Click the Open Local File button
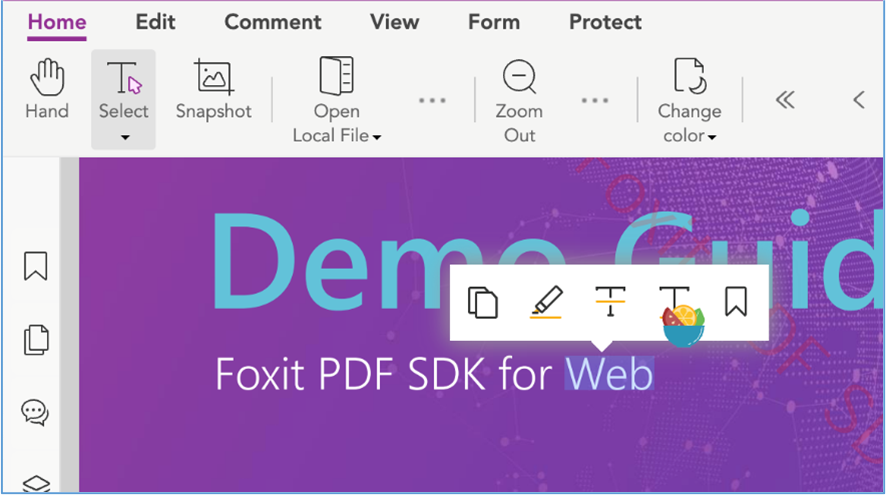Image resolution: width=886 pixels, height=495 pixels. [x=337, y=99]
